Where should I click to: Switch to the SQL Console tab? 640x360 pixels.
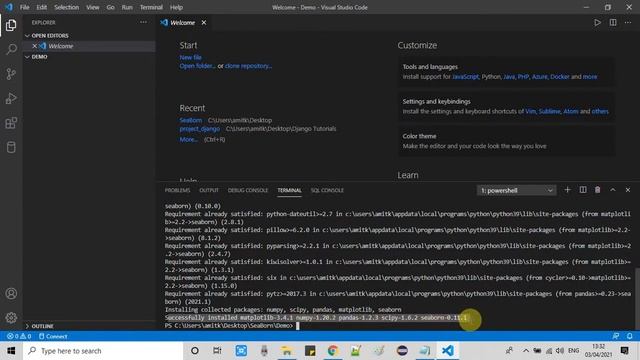click(x=327, y=190)
